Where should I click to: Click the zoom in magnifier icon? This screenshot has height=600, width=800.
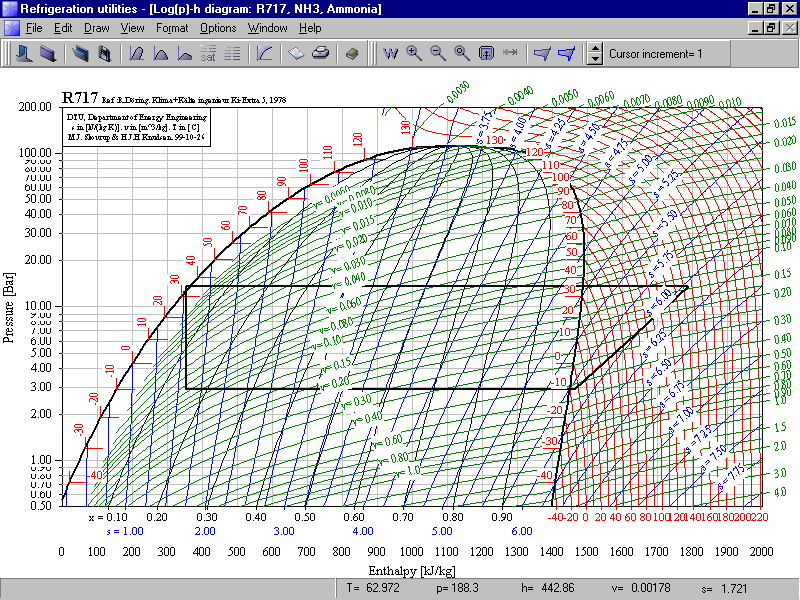point(414,54)
